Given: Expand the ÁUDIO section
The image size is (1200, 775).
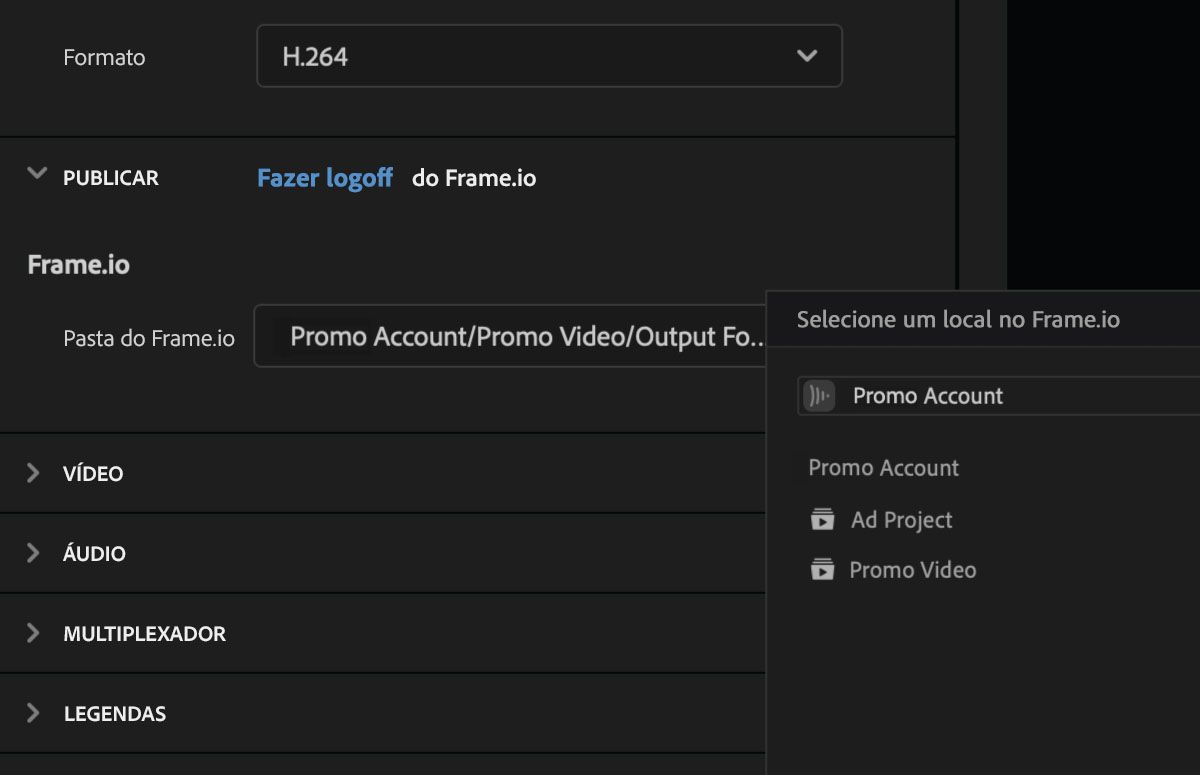Looking at the screenshot, I should [x=33, y=553].
